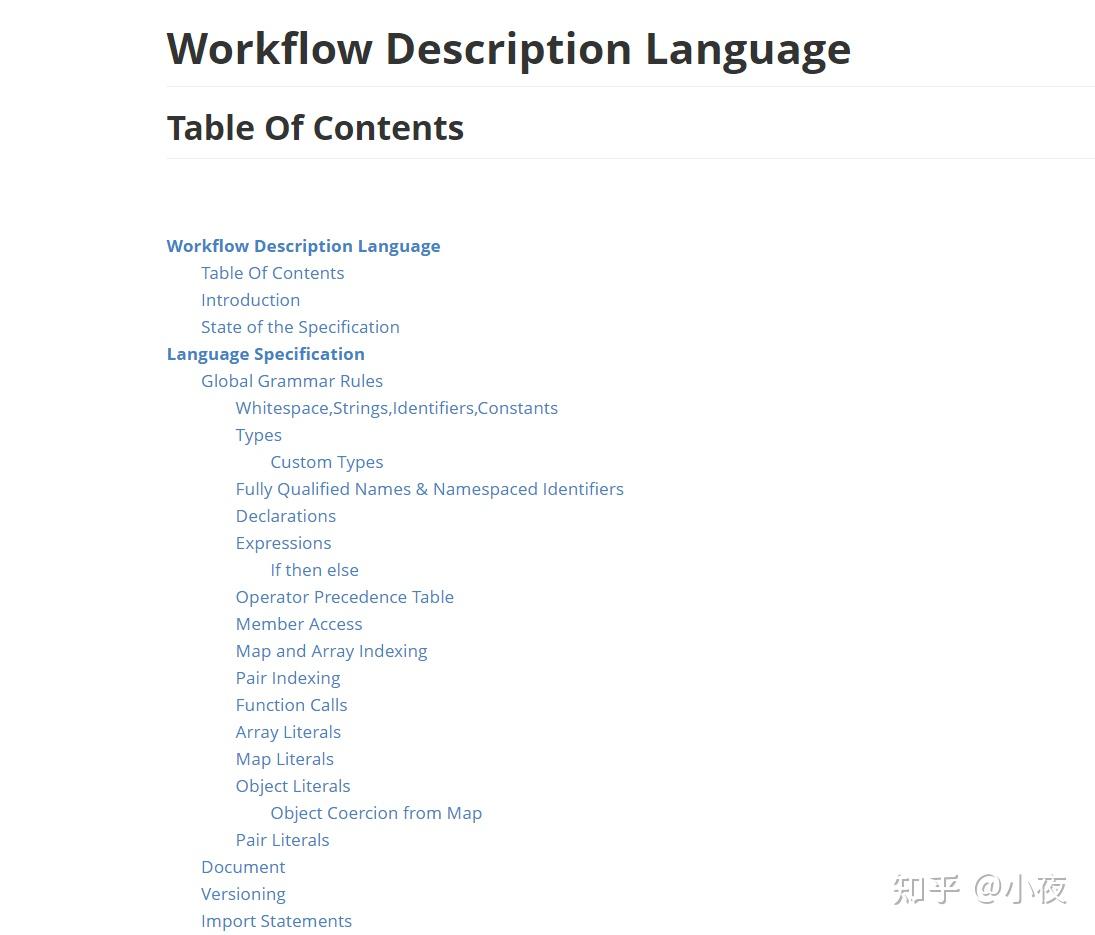Select Whitespace, Strings, Identifiers, Constants link

click(397, 408)
